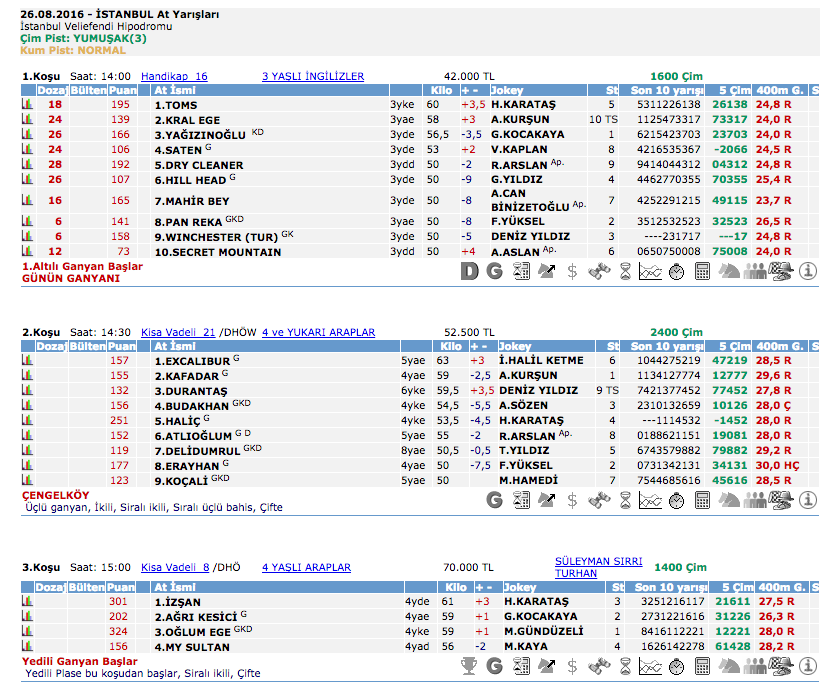Open the calculator icon for race 2

click(x=703, y=499)
